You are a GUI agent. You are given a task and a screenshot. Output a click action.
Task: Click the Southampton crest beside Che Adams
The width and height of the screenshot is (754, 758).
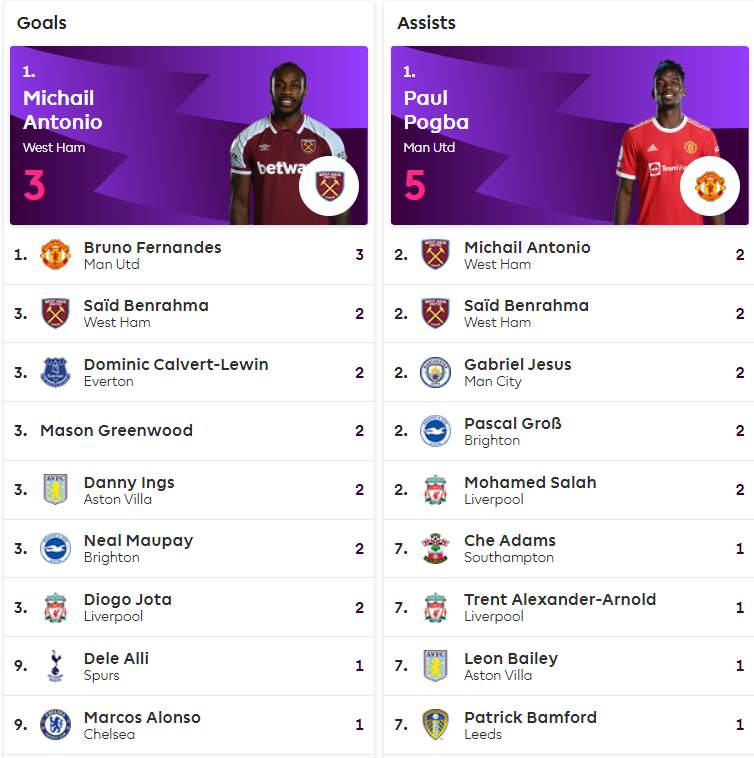[x=435, y=549]
